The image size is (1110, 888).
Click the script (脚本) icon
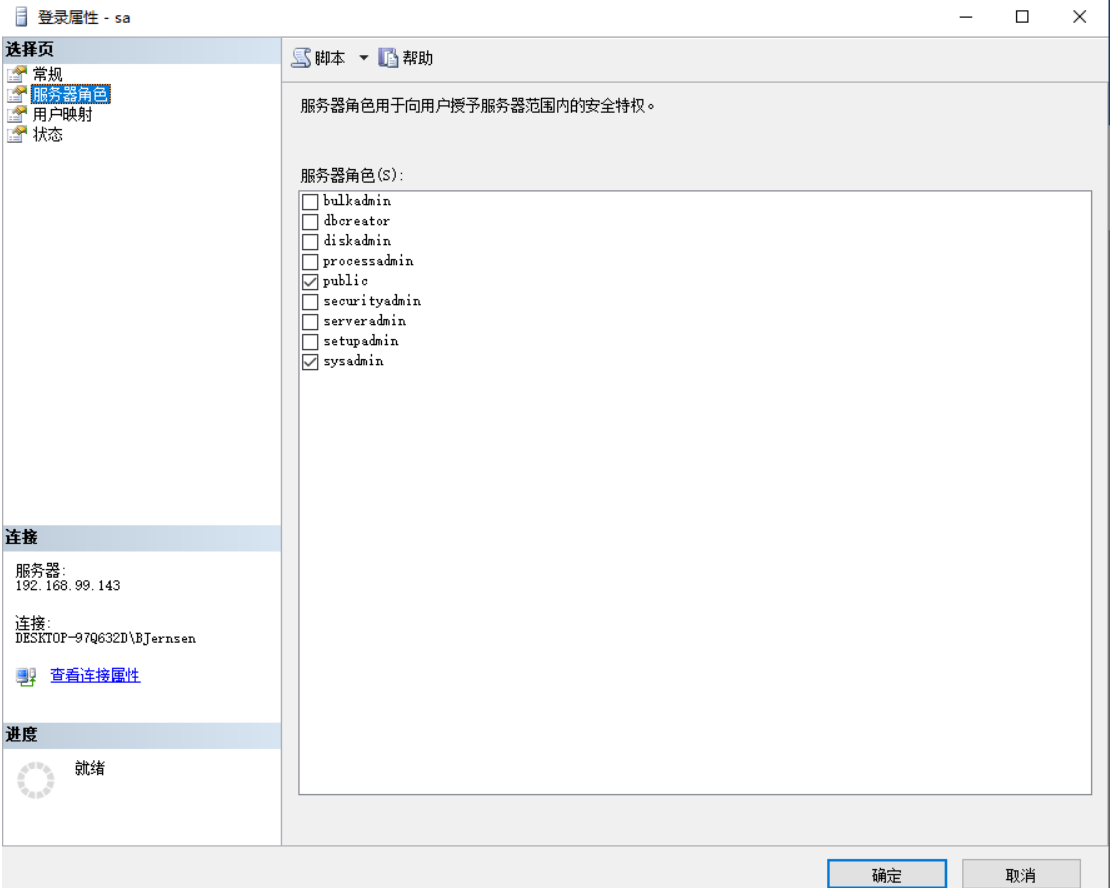301,57
